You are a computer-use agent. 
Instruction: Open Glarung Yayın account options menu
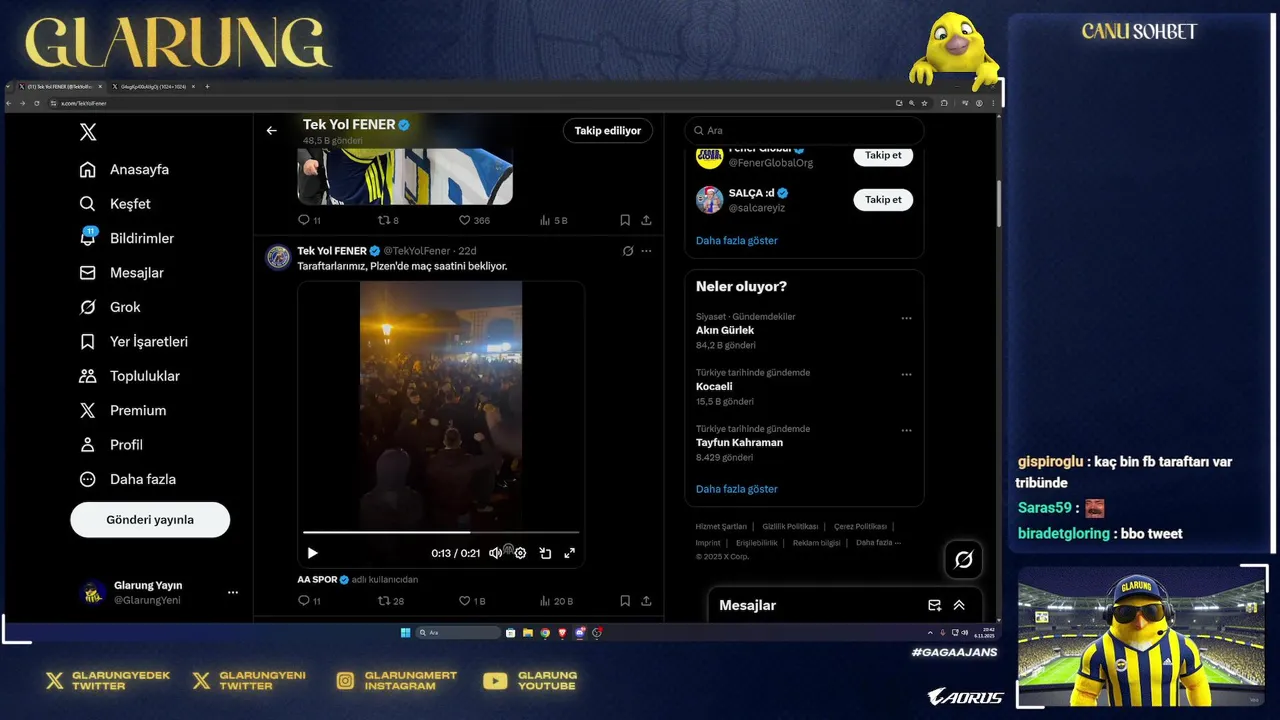coord(232,593)
